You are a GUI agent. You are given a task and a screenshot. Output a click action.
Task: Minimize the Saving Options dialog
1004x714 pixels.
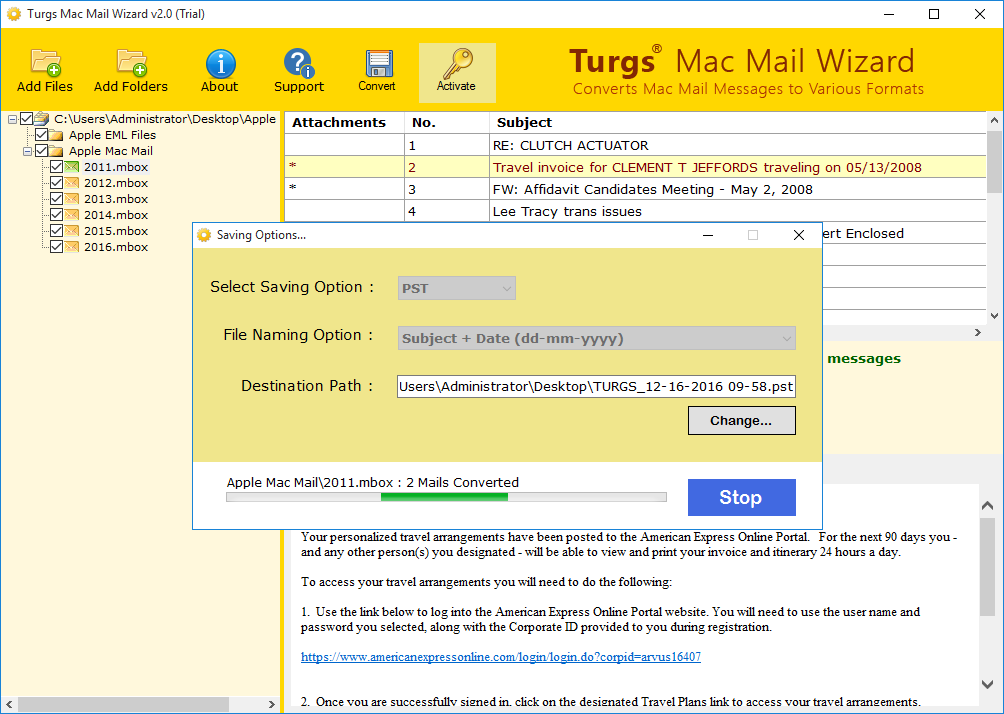[x=708, y=235]
